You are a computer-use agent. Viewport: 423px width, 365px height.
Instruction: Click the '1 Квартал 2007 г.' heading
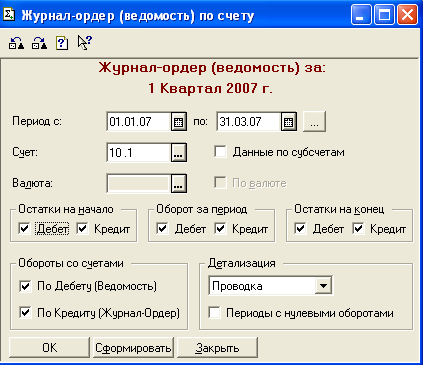(x=210, y=88)
